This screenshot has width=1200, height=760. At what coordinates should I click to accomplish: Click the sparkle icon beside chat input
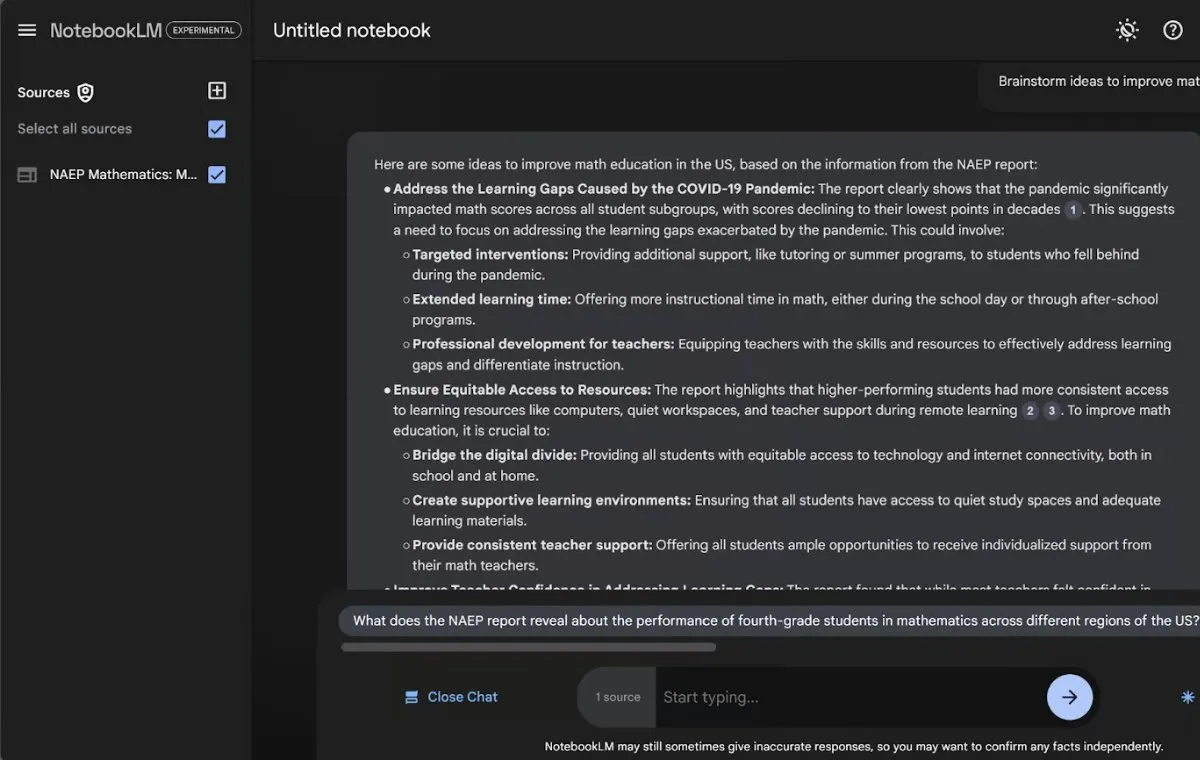point(1187,697)
